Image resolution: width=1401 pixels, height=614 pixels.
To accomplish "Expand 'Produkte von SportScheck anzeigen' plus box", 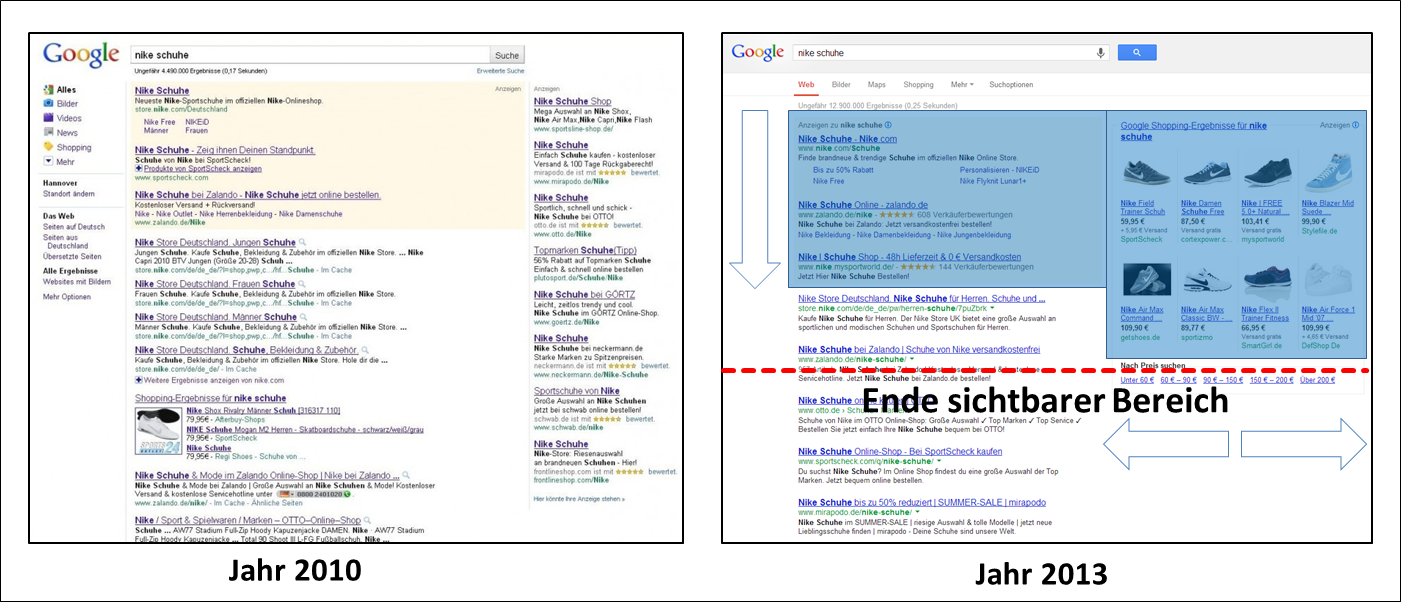I will [138, 169].
